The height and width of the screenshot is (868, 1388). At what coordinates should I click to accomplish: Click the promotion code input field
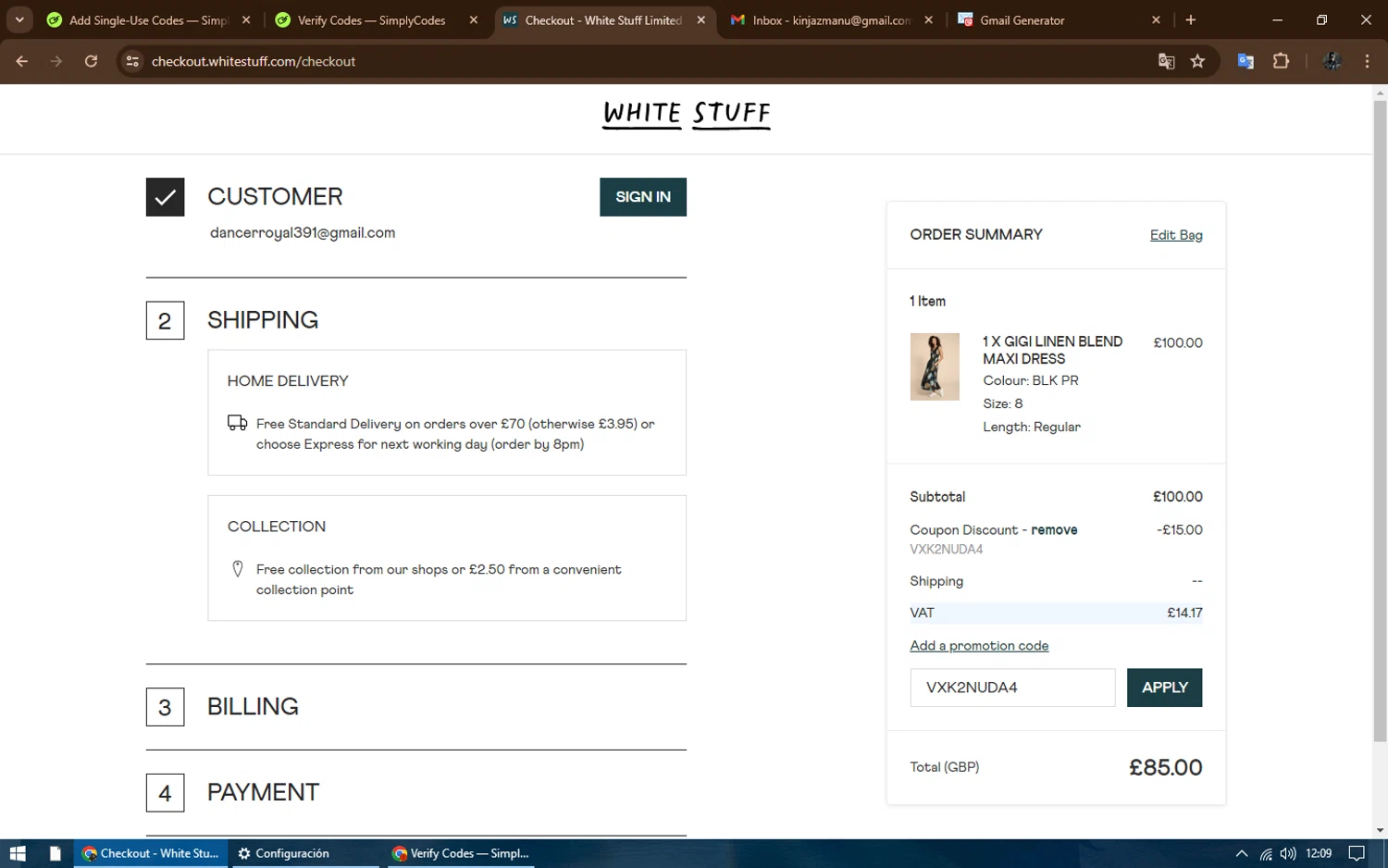(x=1012, y=688)
